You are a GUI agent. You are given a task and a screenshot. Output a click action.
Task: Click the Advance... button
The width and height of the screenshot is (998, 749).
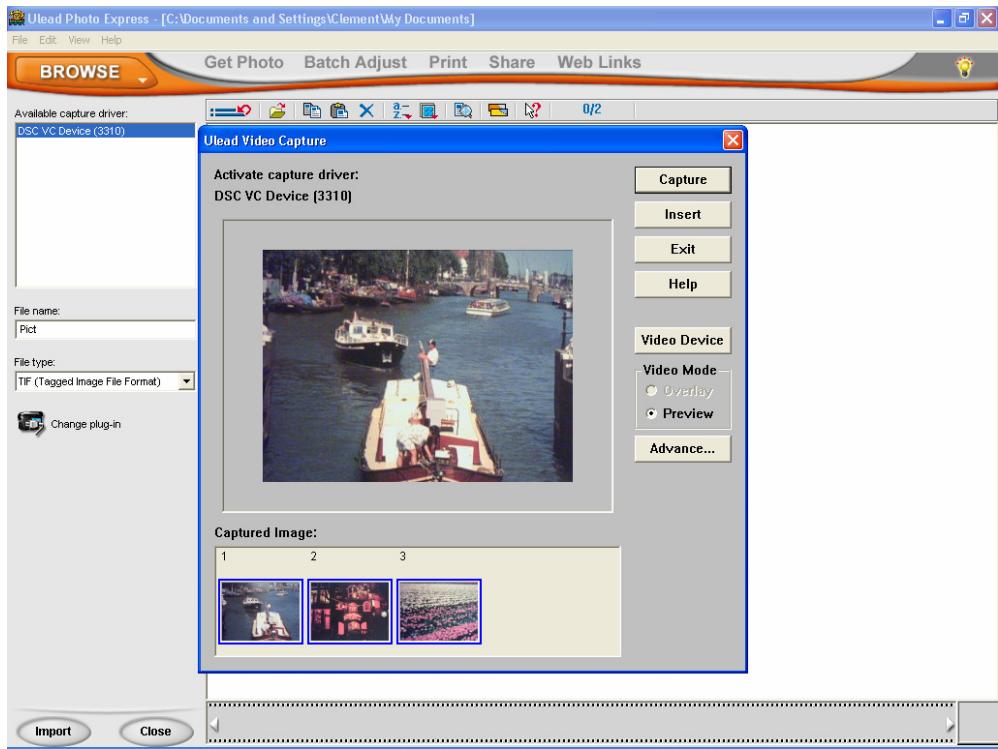(682, 449)
